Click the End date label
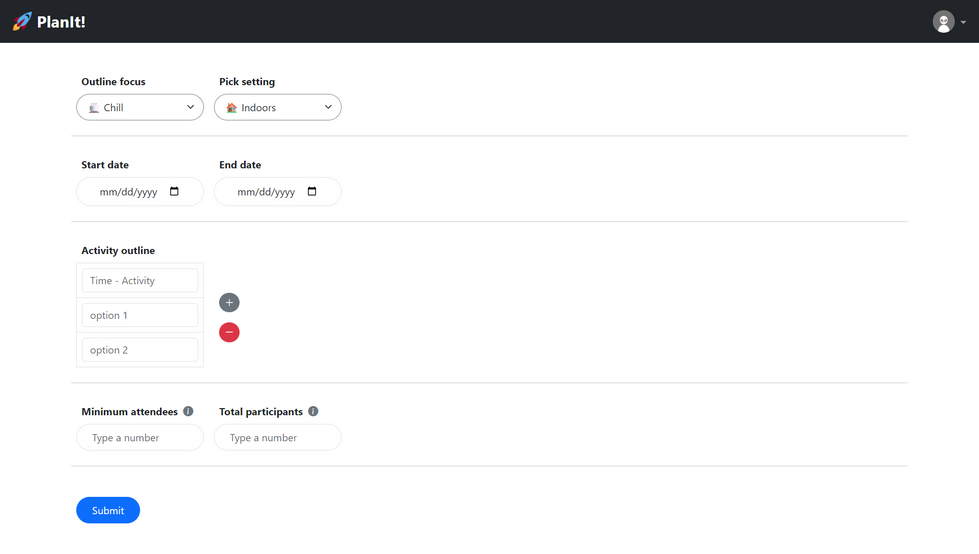Viewport: 979px width, 554px height. pos(240,165)
